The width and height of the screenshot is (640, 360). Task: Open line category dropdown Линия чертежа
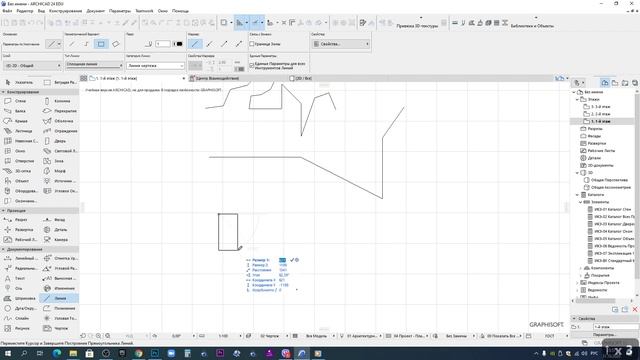(x=155, y=65)
